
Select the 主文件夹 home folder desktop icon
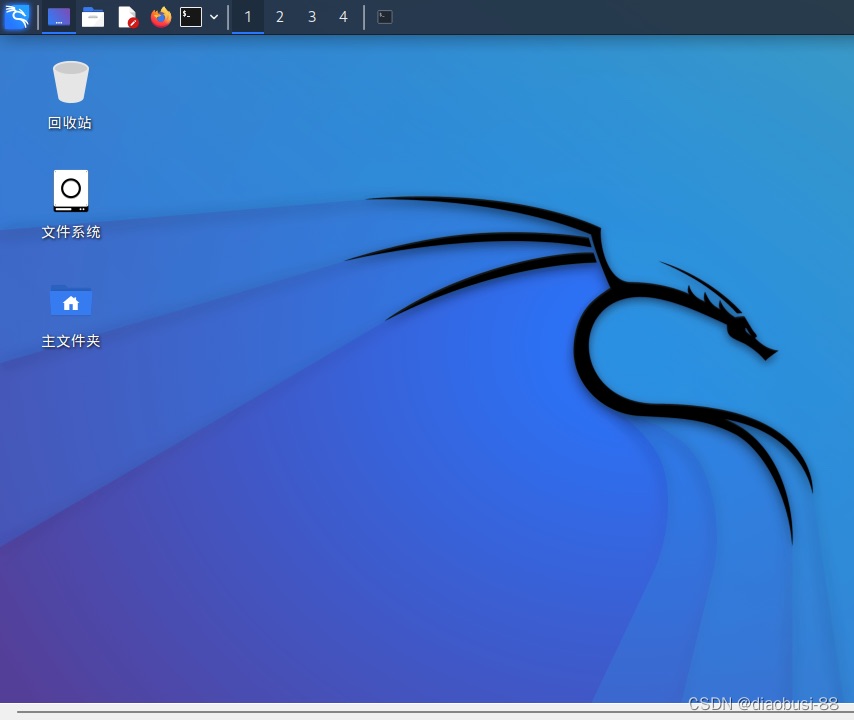(71, 300)
